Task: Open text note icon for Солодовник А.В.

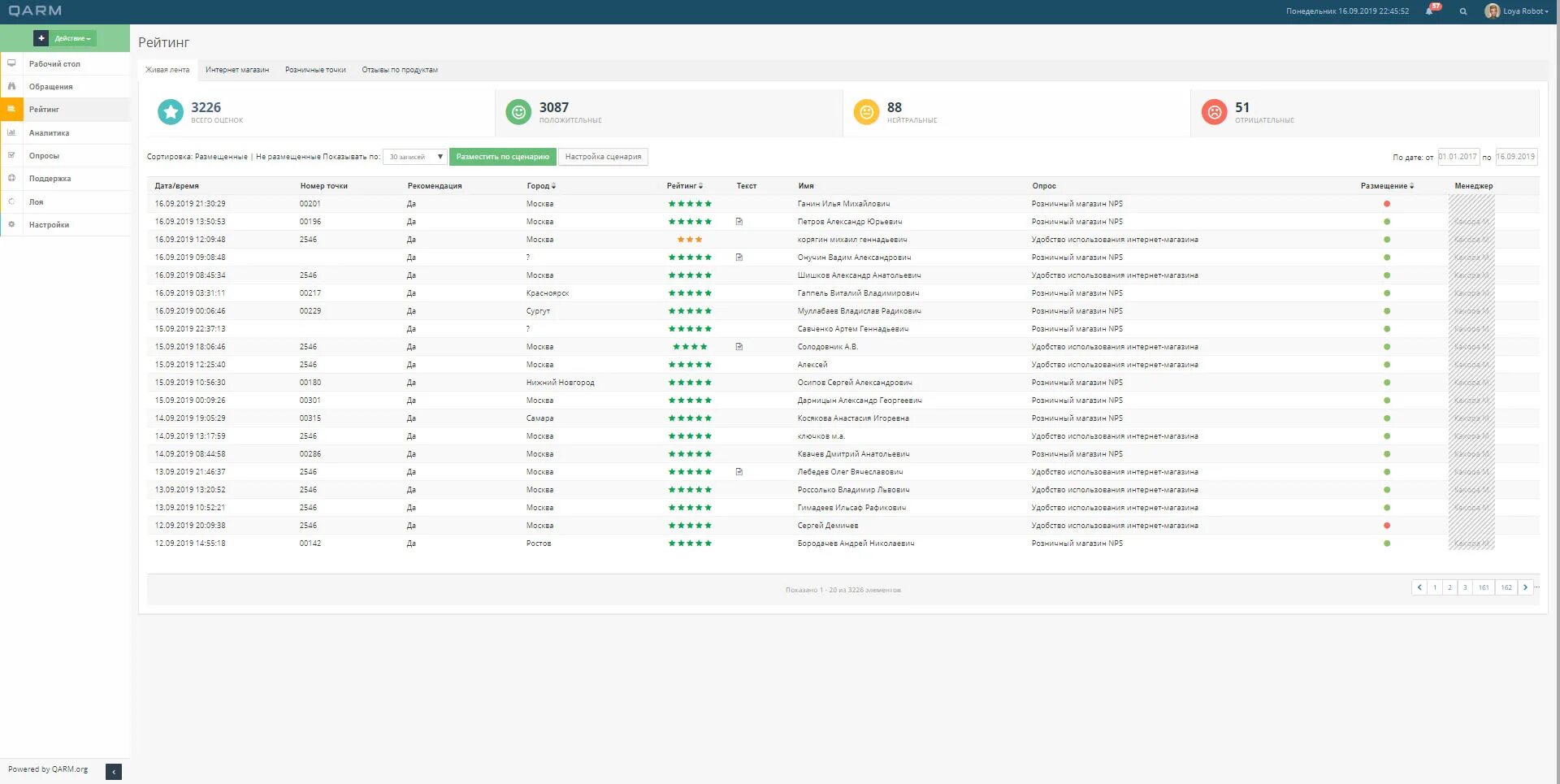Action: (x=739, y=346)
